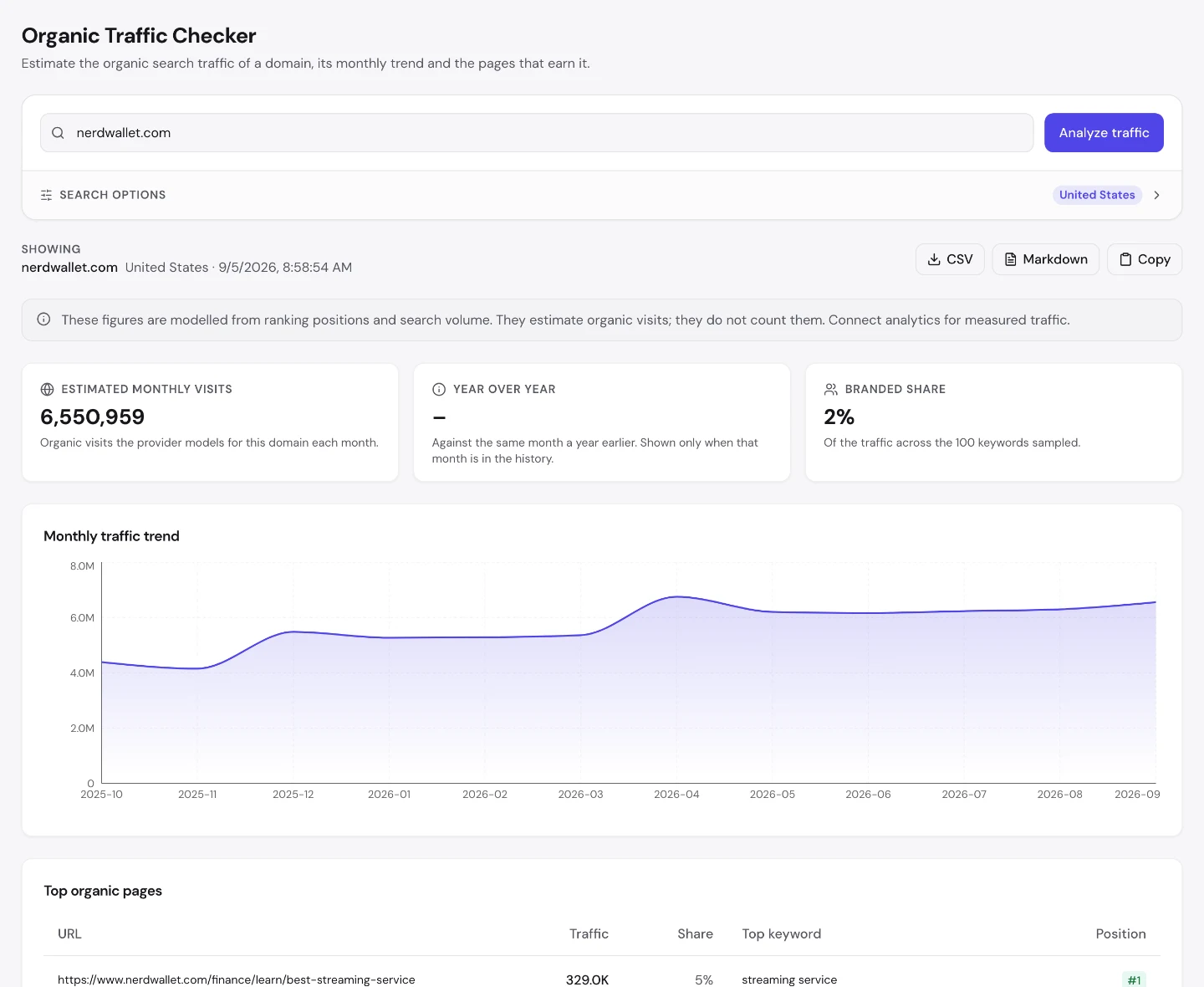Viewport: 1204px width, 987px height.
Task: Click the 2025-10 label on chart axis
Action: (101, 795)
